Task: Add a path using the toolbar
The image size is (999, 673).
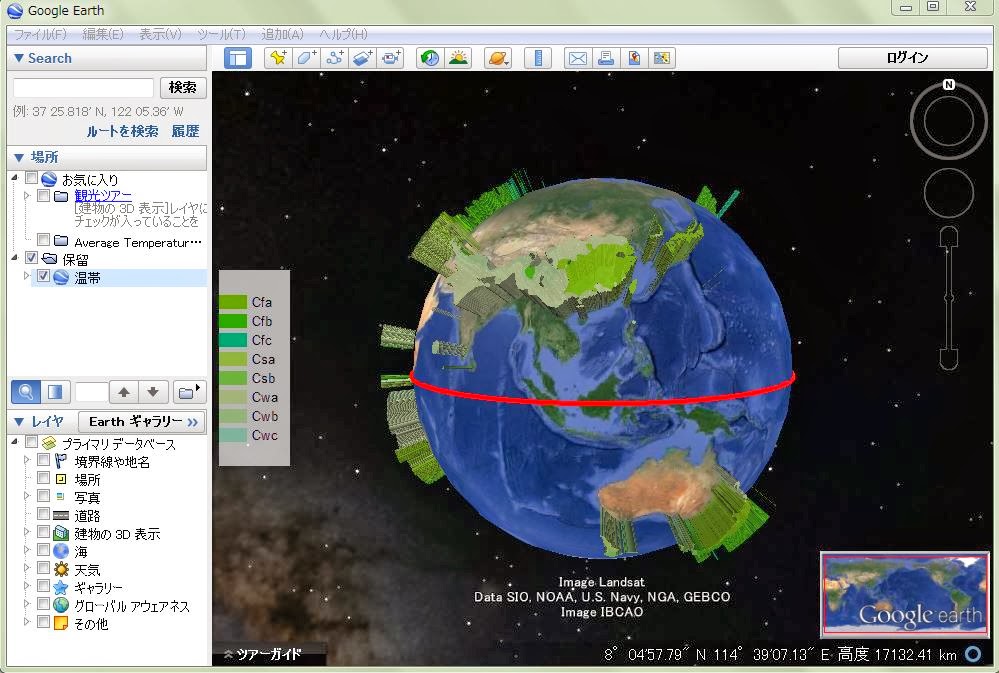Action: pyautogui.click(x=334, y=58)
